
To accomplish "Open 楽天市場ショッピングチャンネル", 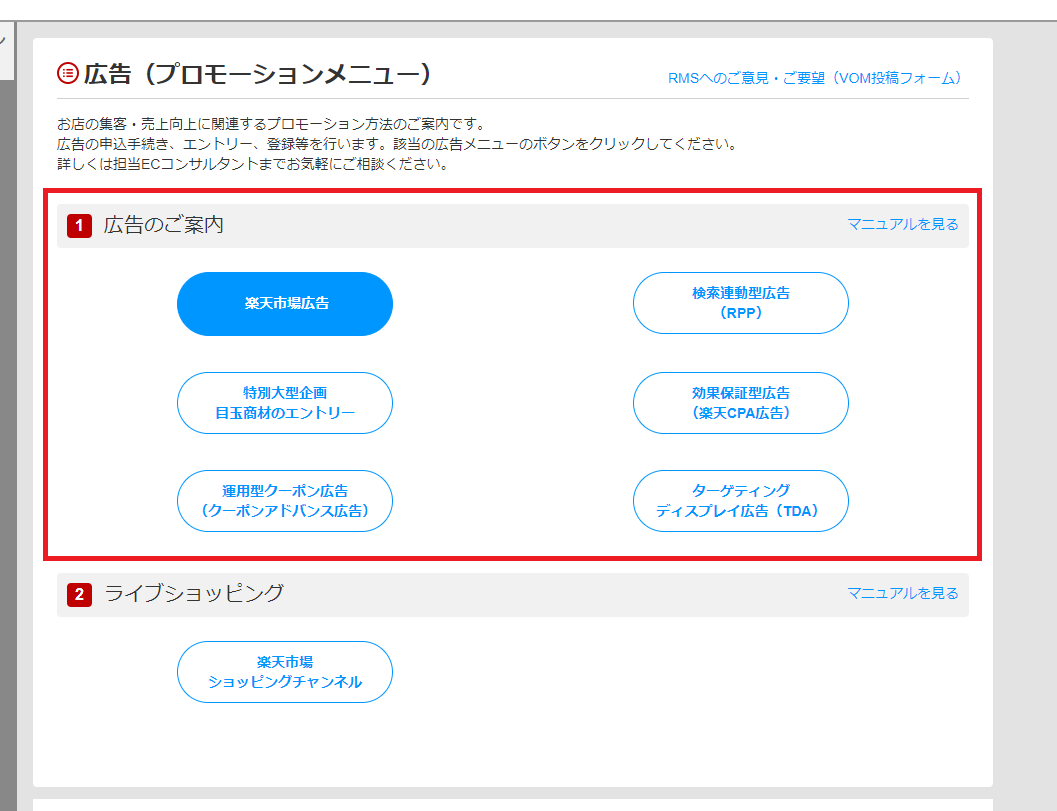I will pos(285,672).
